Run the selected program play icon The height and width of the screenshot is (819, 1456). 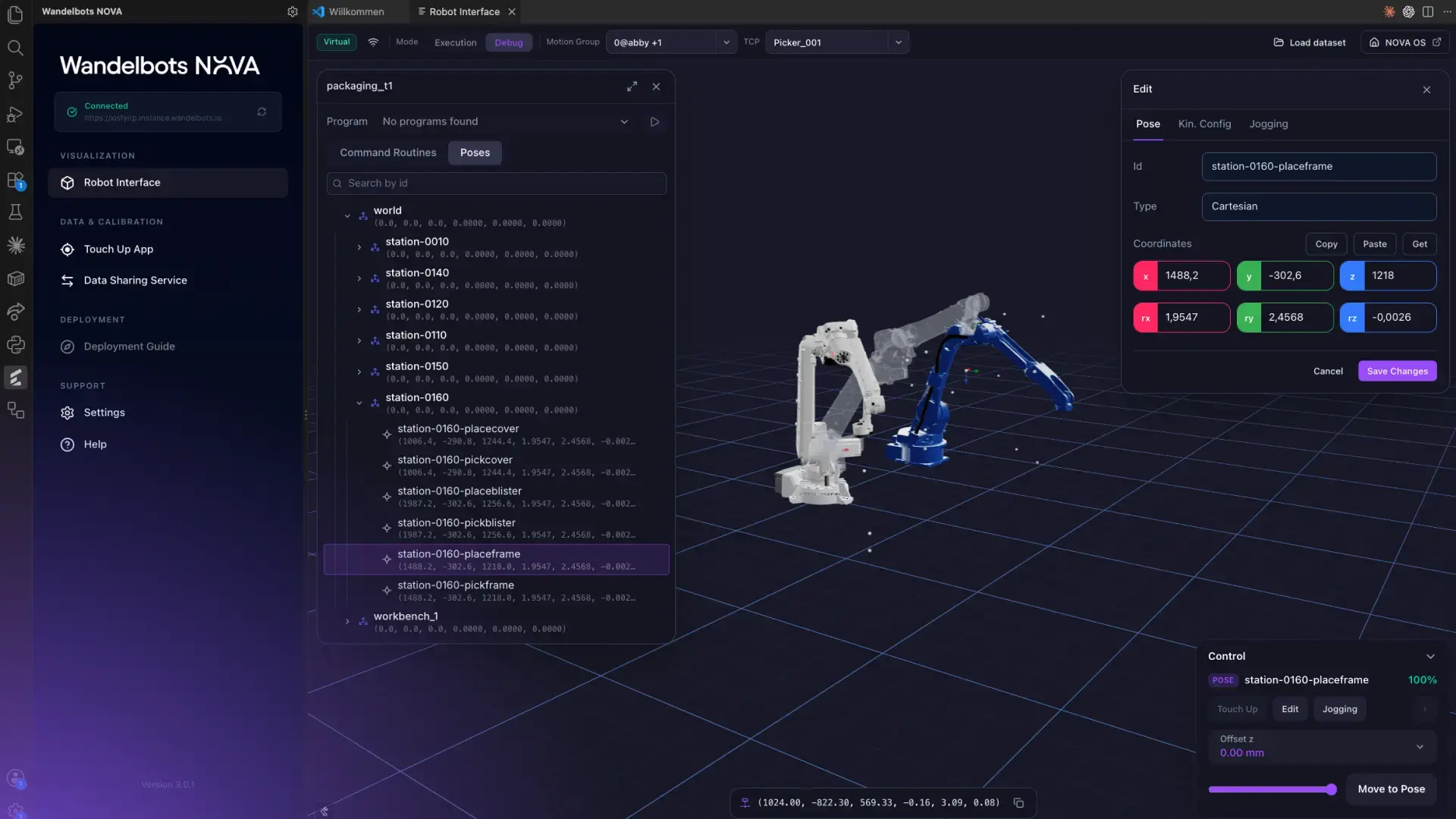[654, 121]
